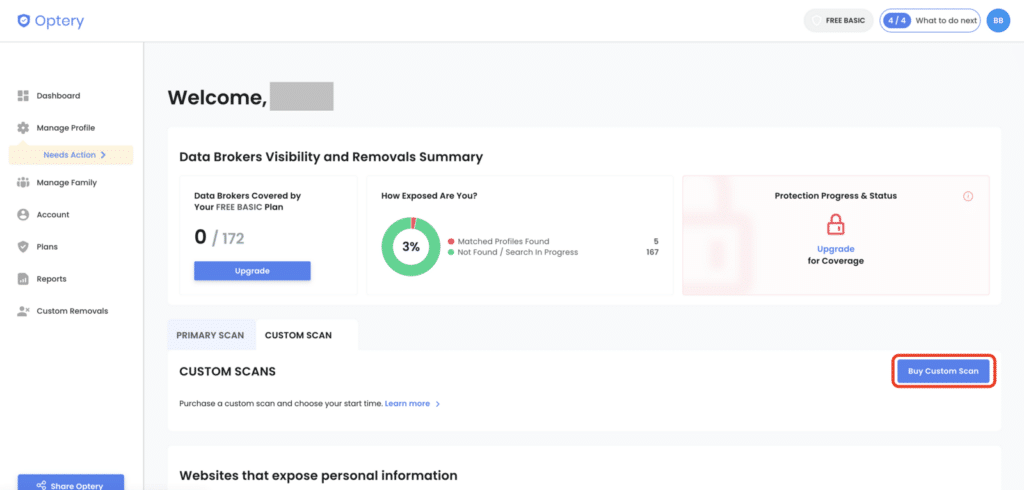Select the CUSTOM SCAN tab
This screenshot has width=1024, height=490.
298,335
